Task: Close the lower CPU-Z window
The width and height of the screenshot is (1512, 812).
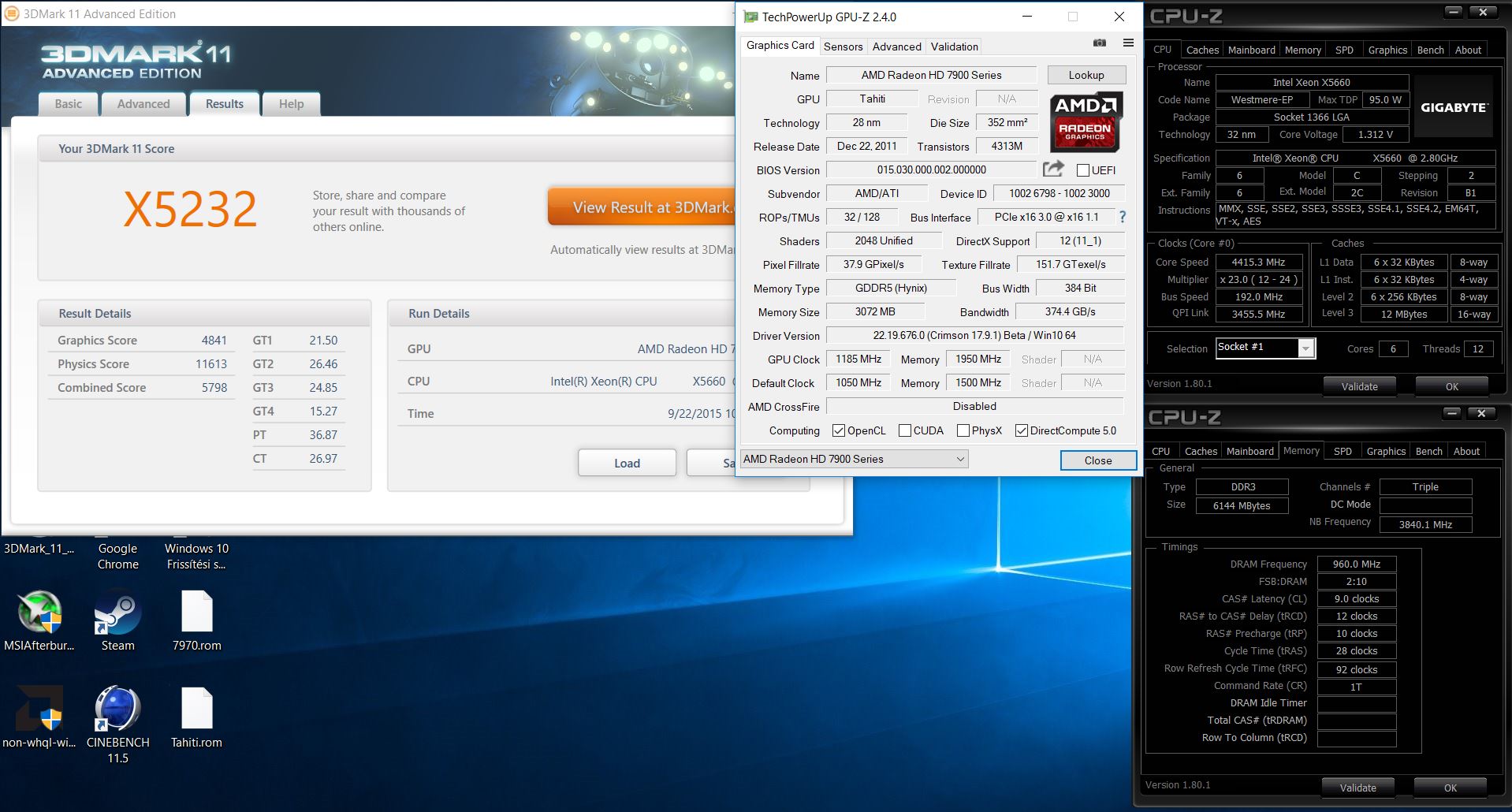Action: (x=1481, y=413)
